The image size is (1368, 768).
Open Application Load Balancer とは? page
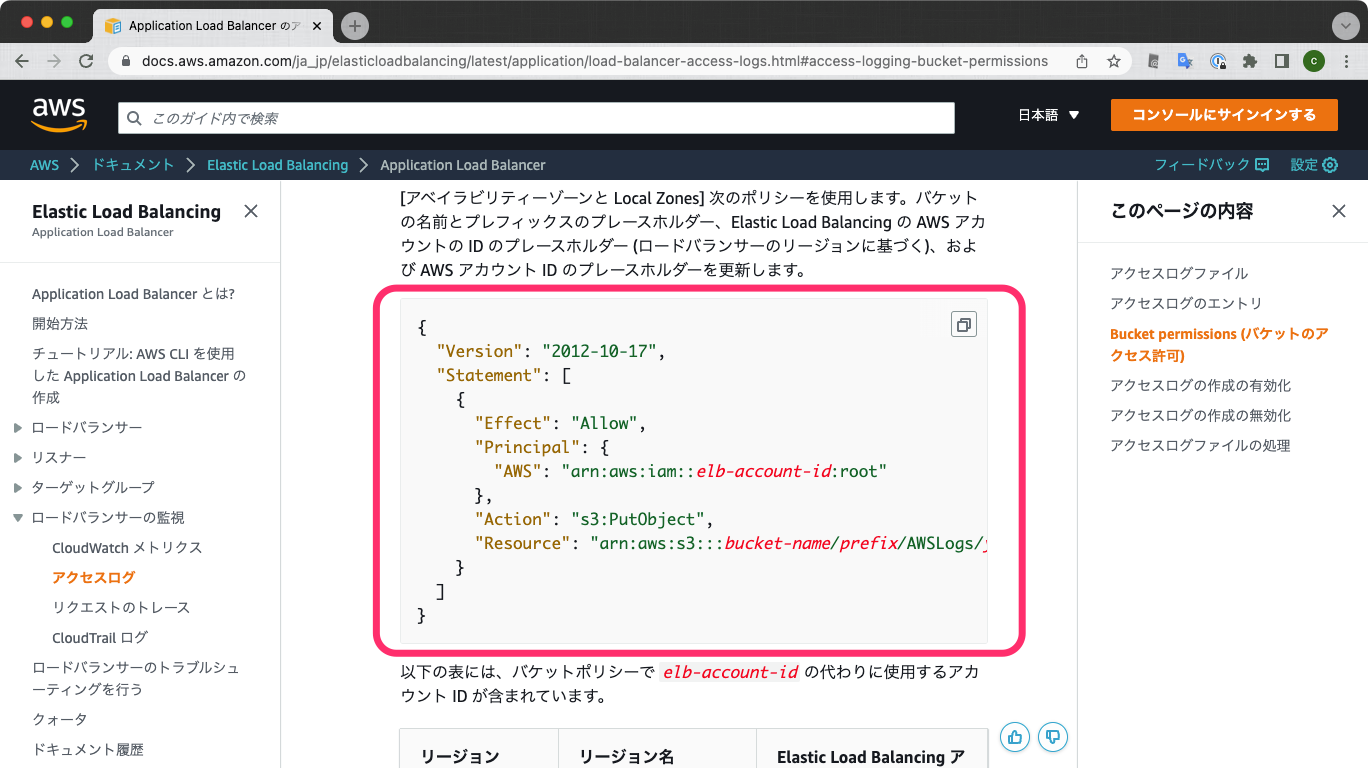[x=133, y=294]
